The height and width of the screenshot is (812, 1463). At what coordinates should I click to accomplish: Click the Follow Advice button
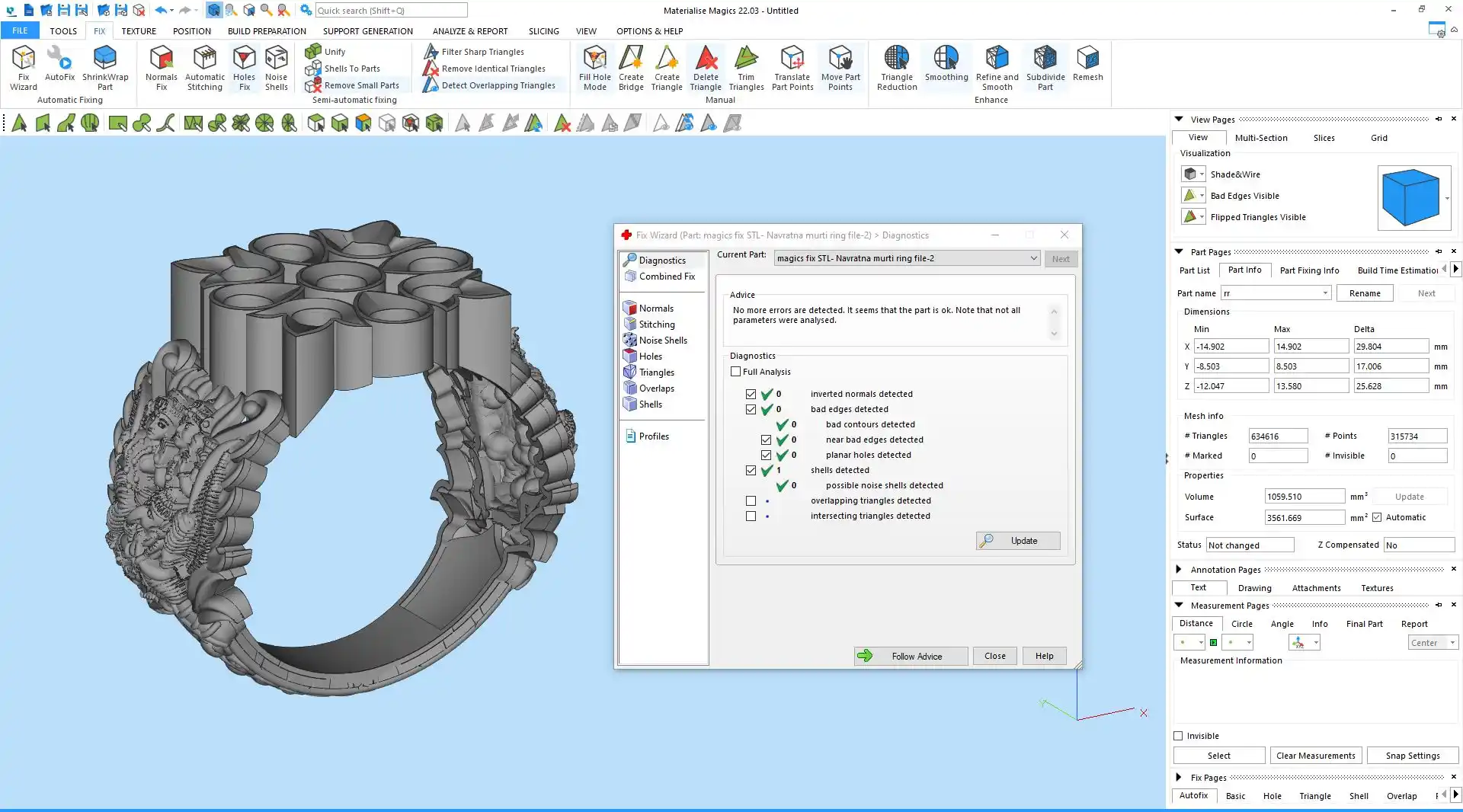[x=911, y=656]
